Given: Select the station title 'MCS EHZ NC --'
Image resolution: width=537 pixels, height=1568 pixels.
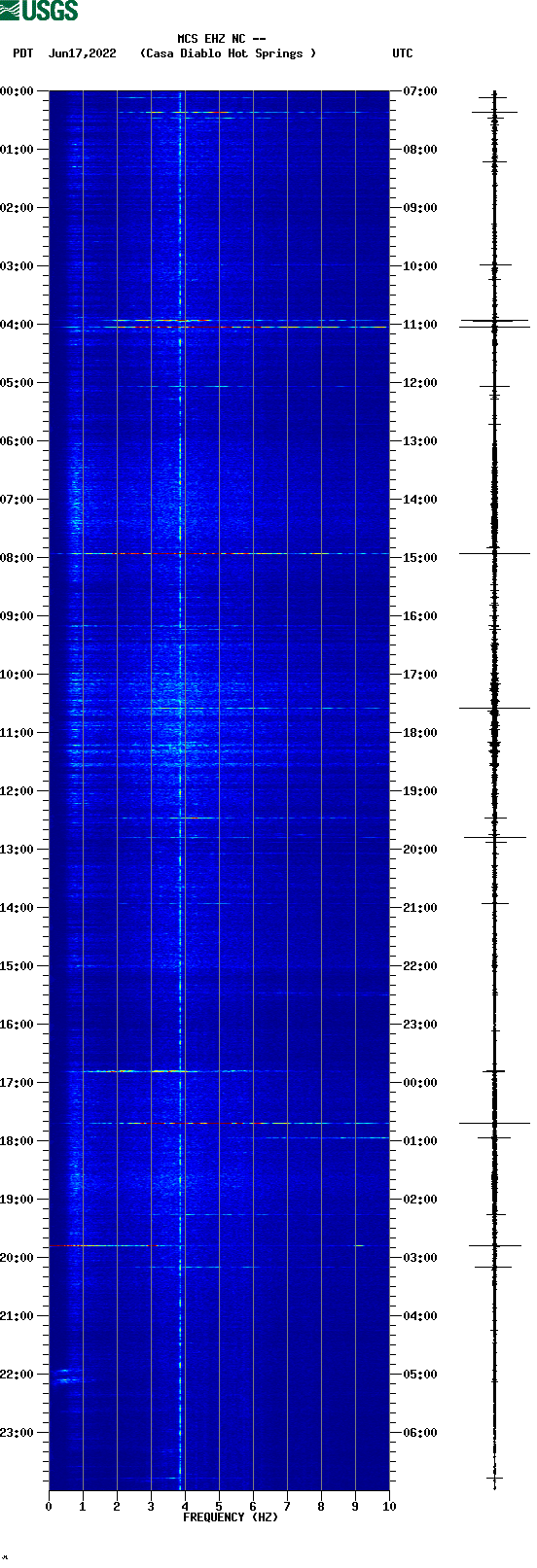Looking at the screenshot, I should (222, 39).
